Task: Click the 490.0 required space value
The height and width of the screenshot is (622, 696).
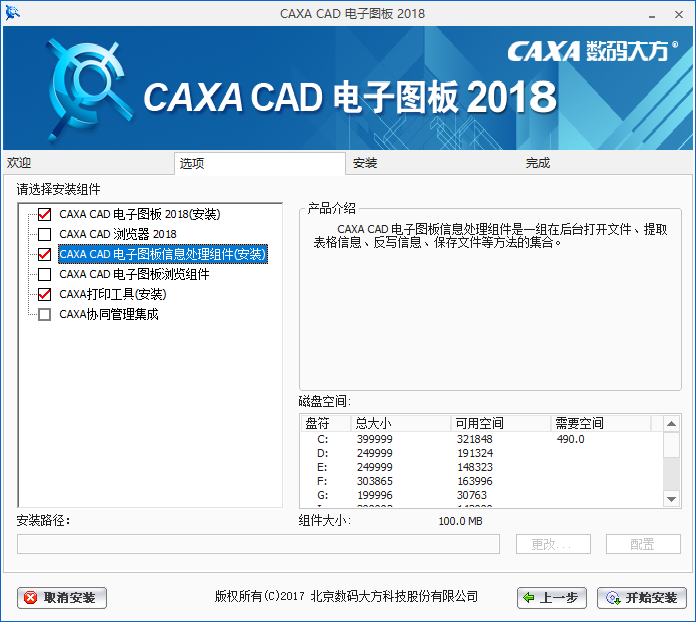Action: [570, 439]
